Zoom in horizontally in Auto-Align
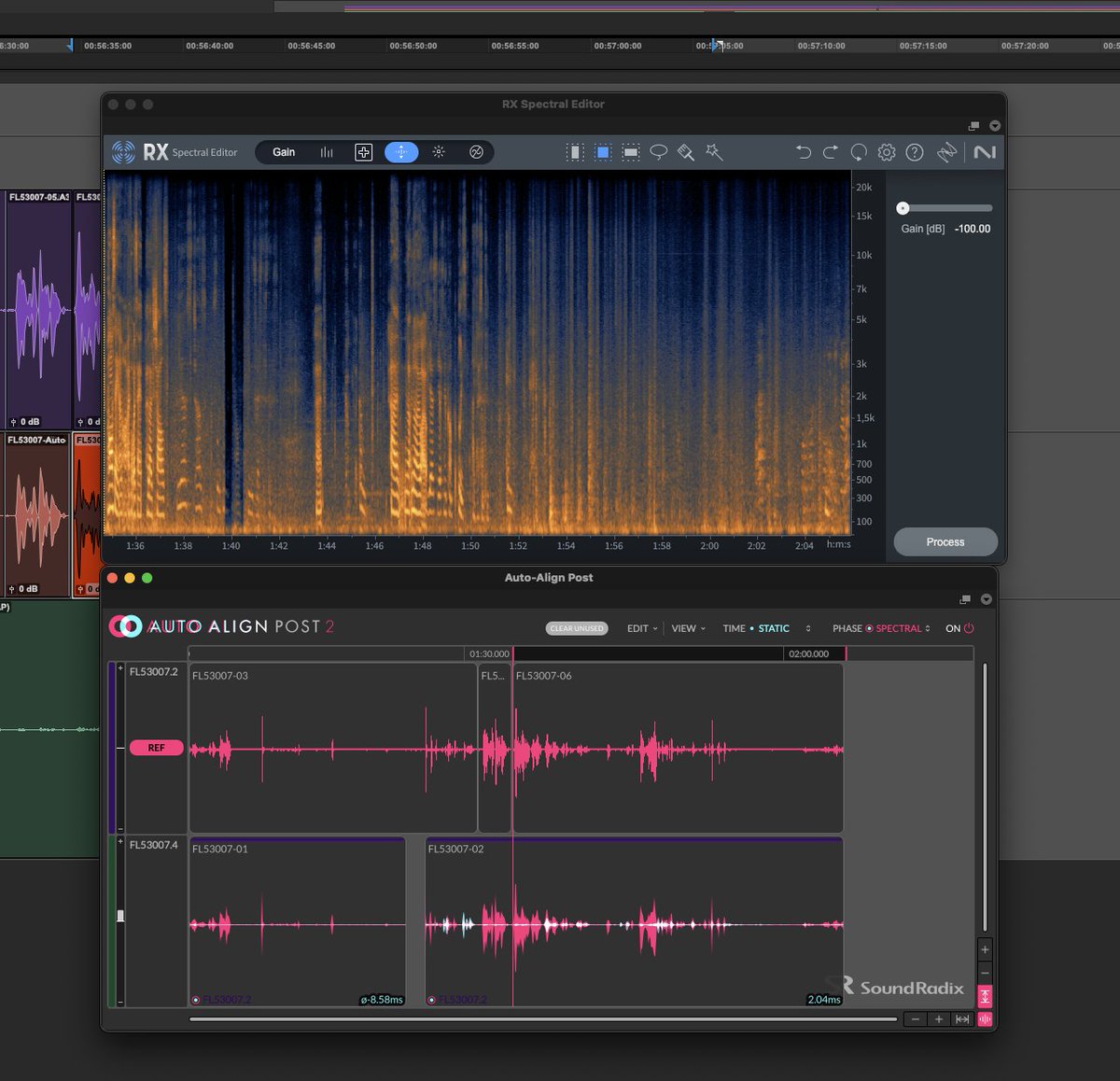The image size is (1120, 1081). pos(939,1019)
